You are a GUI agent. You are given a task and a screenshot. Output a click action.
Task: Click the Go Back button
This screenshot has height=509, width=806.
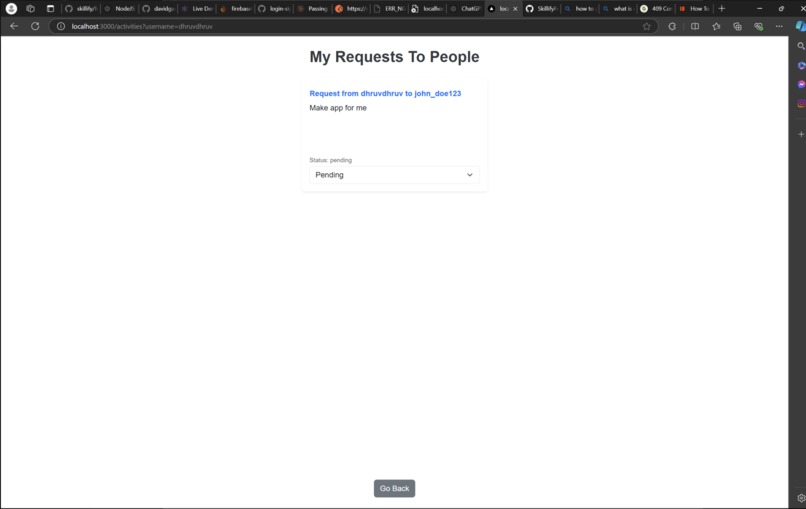(394, 488)
